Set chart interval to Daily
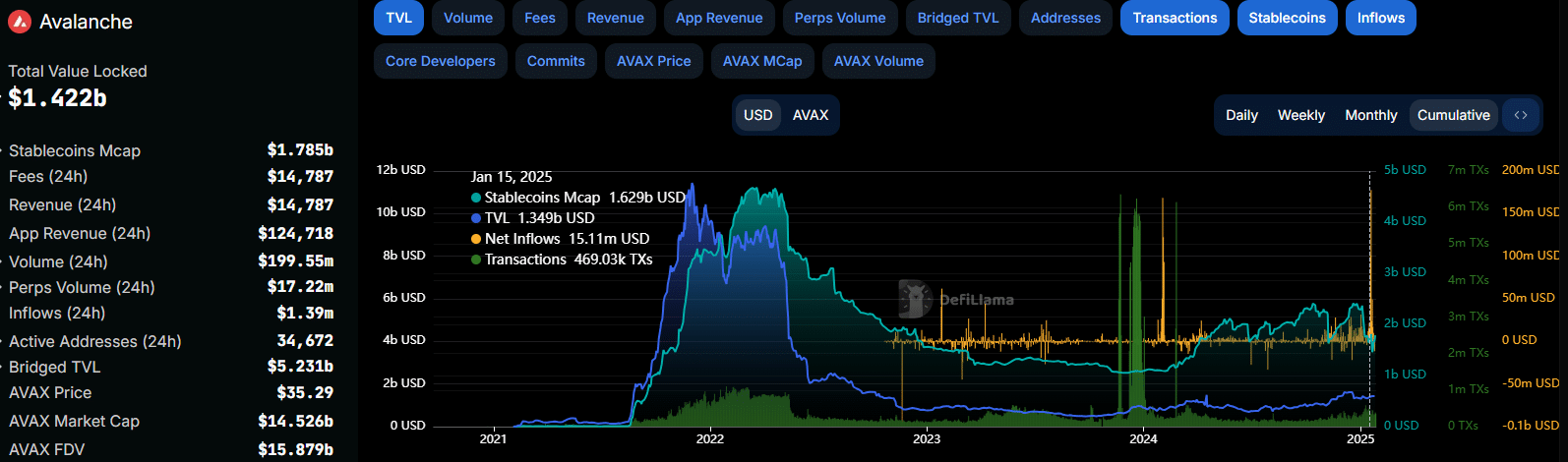 point(1241,115)
